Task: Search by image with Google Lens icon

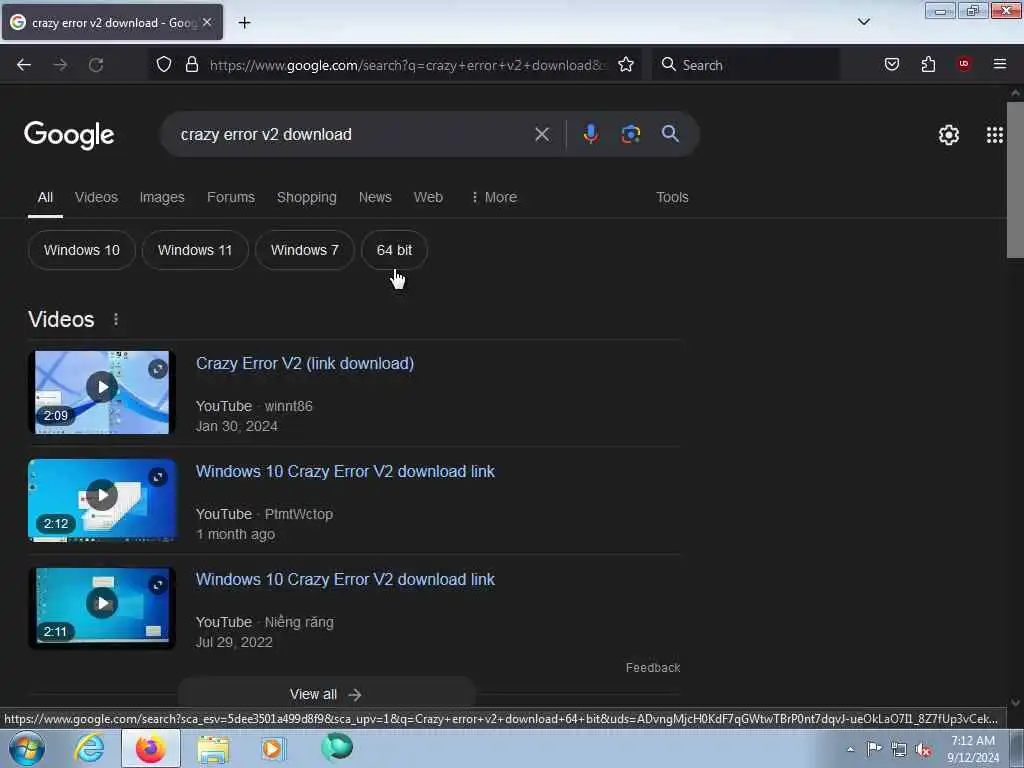Action: pos(630,134)
